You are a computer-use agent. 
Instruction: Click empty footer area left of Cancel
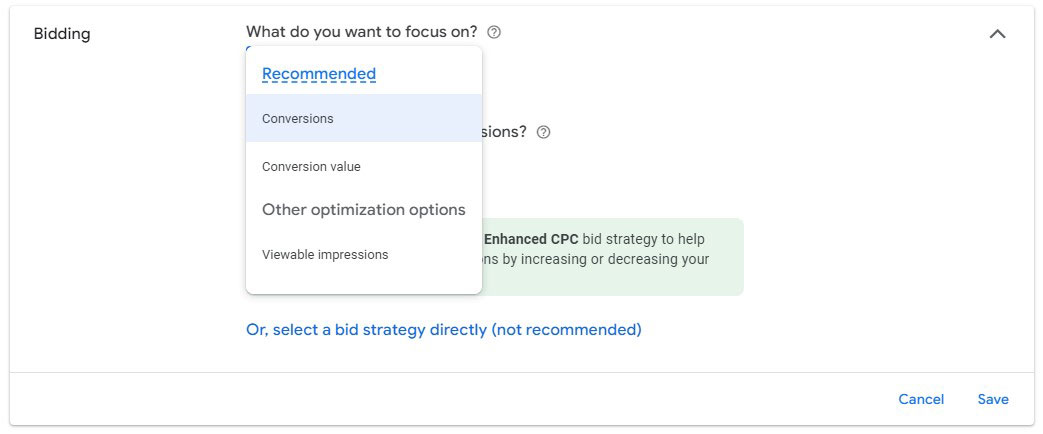452,399
